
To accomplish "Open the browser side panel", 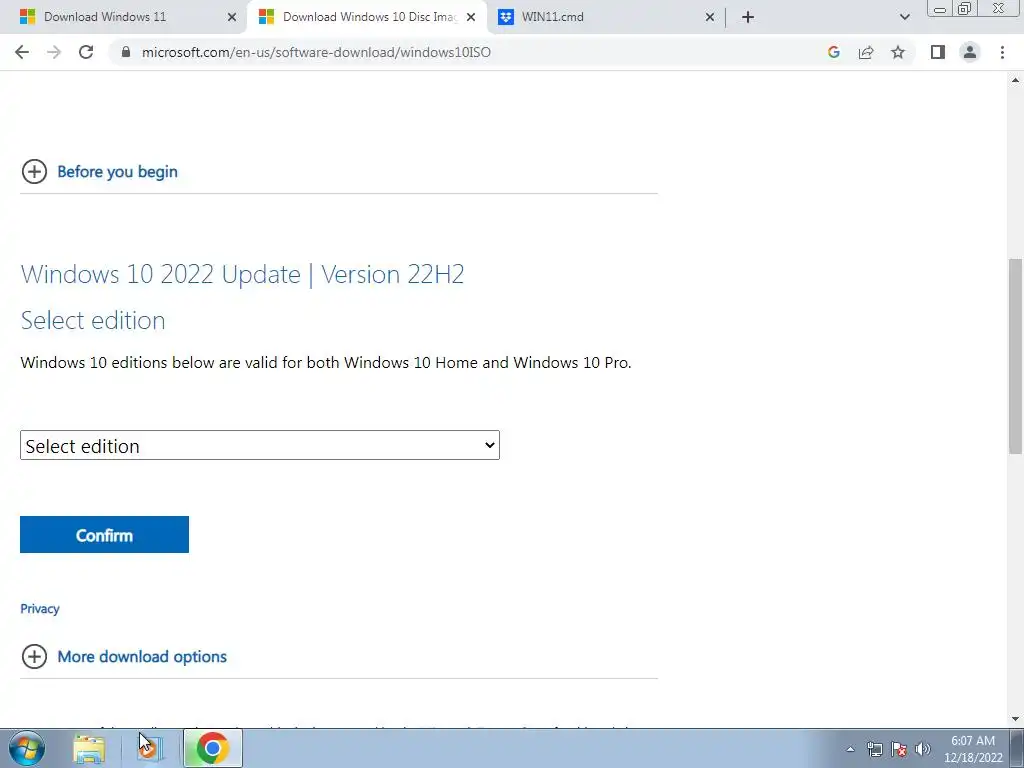I will pos(938,52).
